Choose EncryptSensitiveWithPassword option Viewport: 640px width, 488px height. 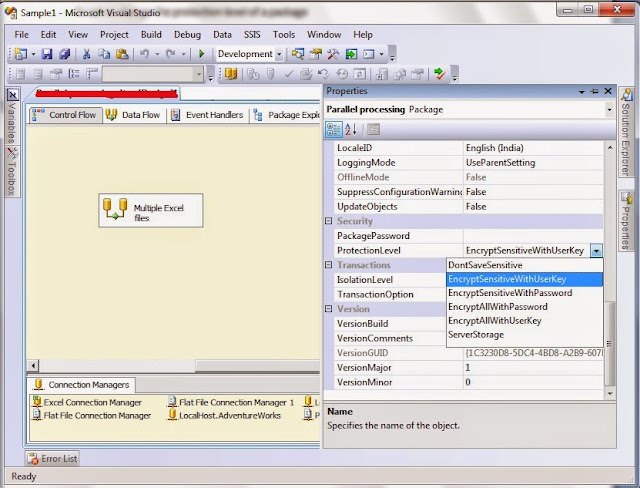tap(524, 293)
